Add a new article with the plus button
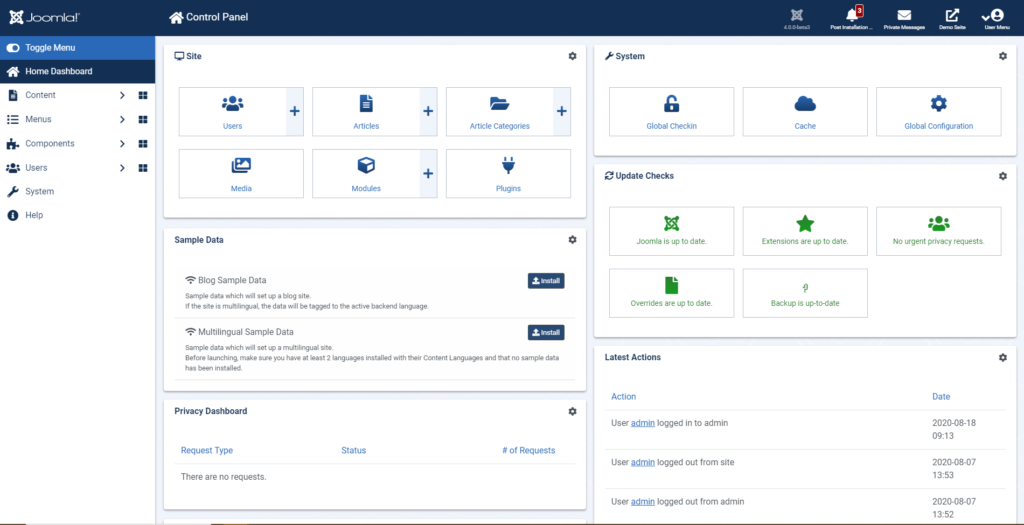 pyautogui.click(x=428, y=112)
